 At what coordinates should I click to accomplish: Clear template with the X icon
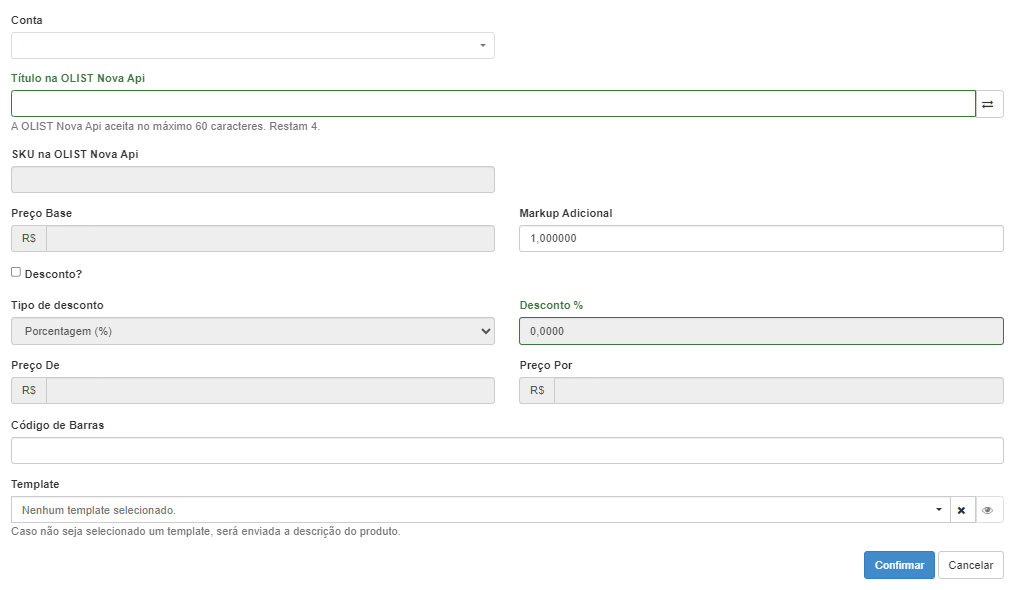pos(962,510)
